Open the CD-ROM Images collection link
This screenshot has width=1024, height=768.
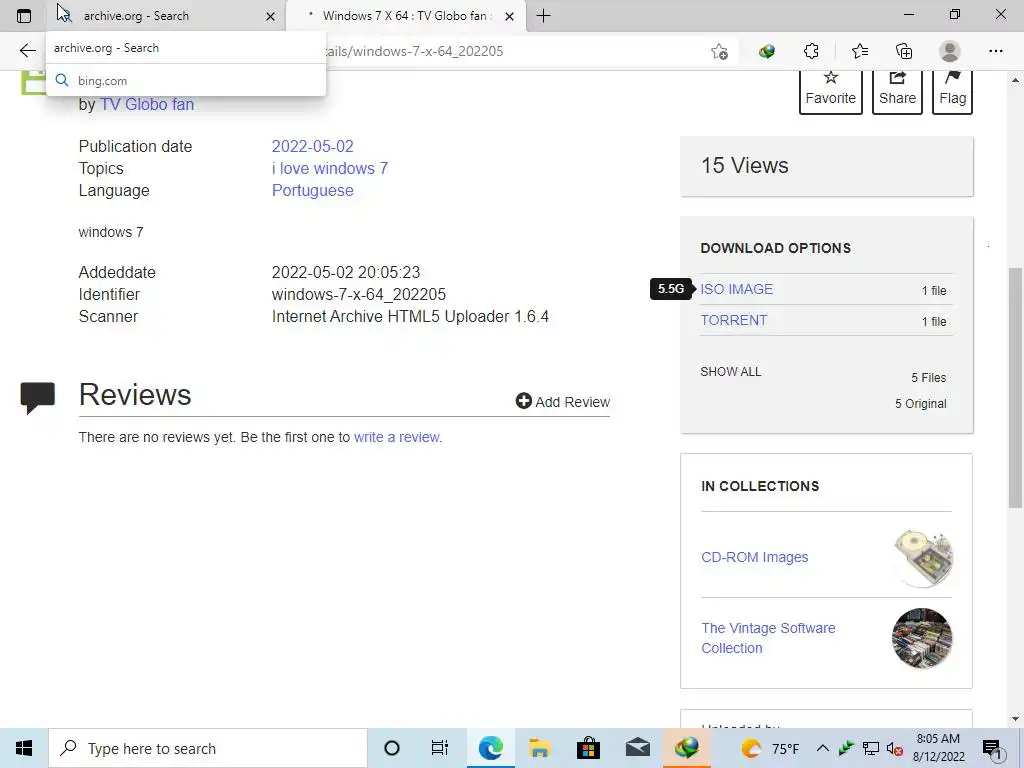754,557
